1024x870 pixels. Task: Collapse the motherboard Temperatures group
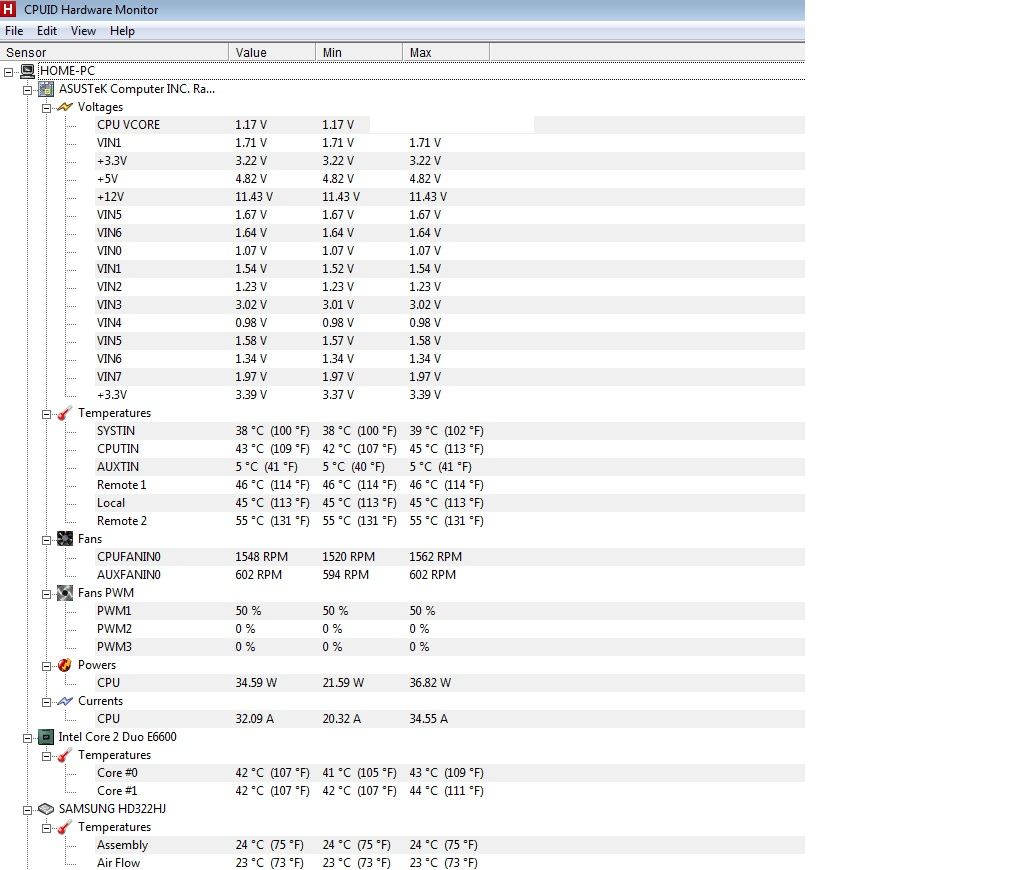46,414
